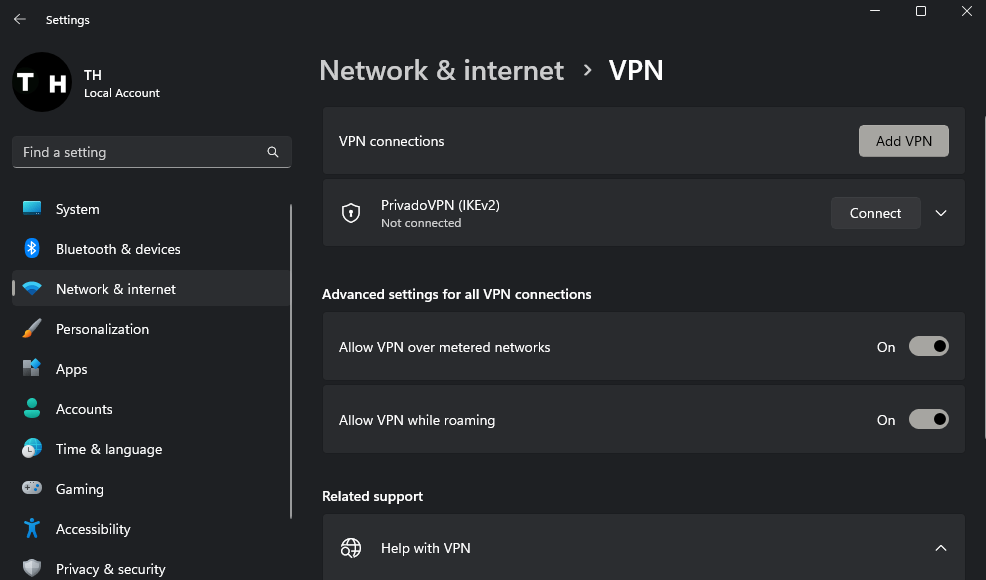Image resolution: width=986 pixels, height=580 pixels.
Task: Collapse the Help with VPN section
Action: 940,548
